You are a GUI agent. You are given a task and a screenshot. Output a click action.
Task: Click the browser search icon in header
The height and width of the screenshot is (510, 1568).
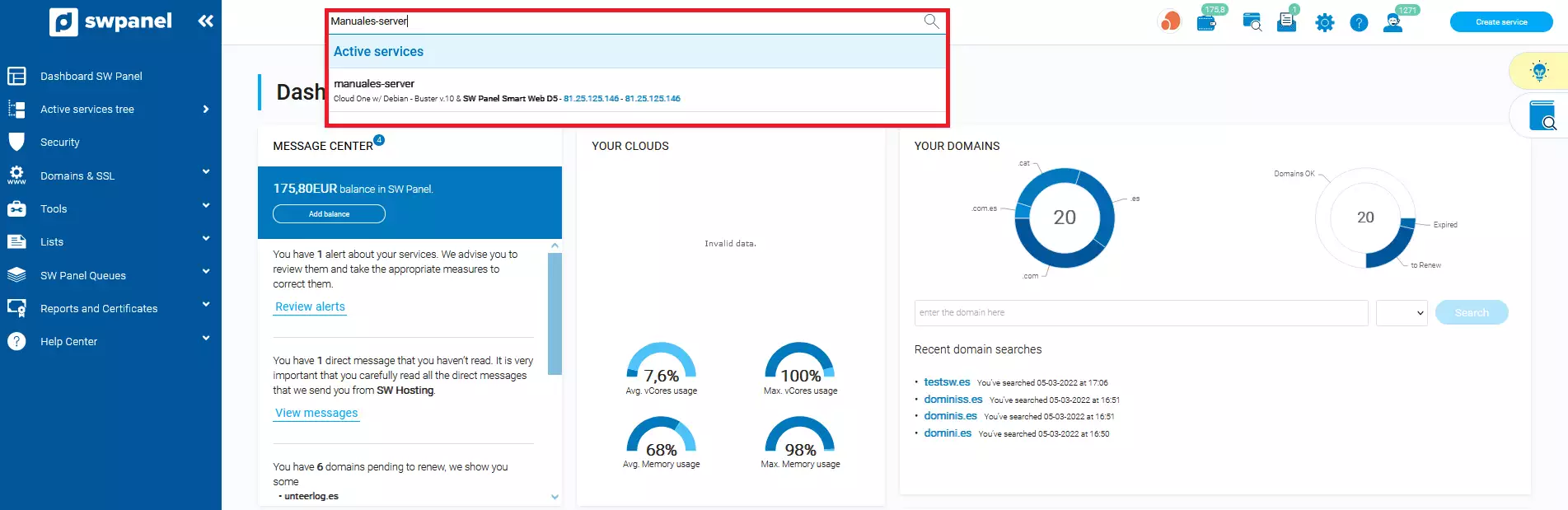(x=1252, y=22)
